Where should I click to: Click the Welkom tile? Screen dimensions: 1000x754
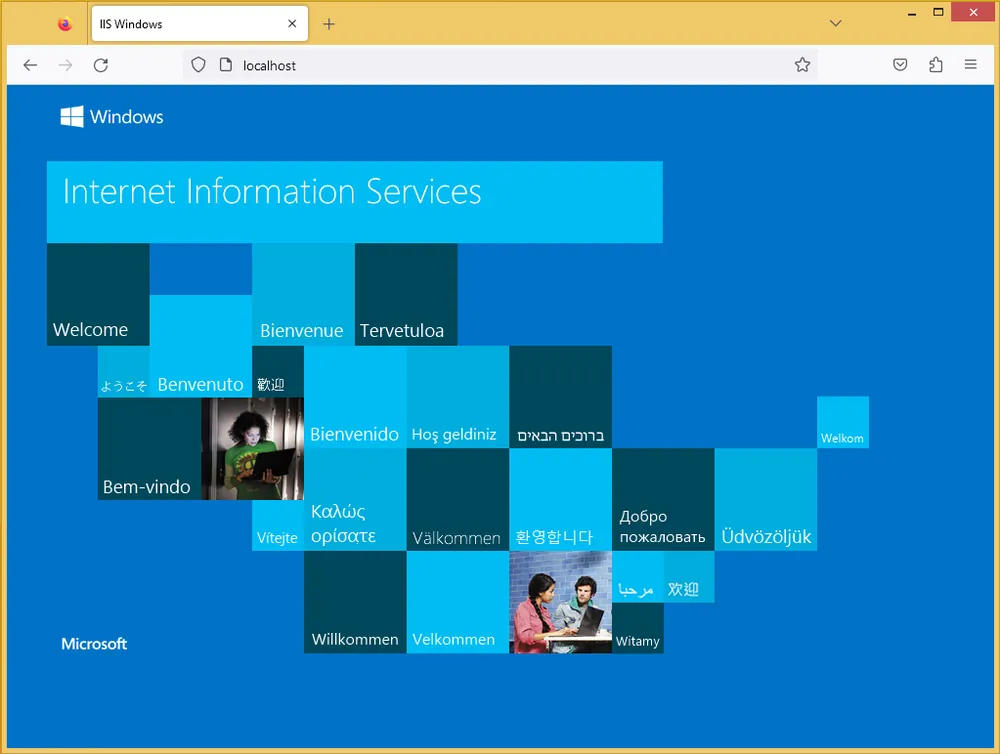click(843, 422)
